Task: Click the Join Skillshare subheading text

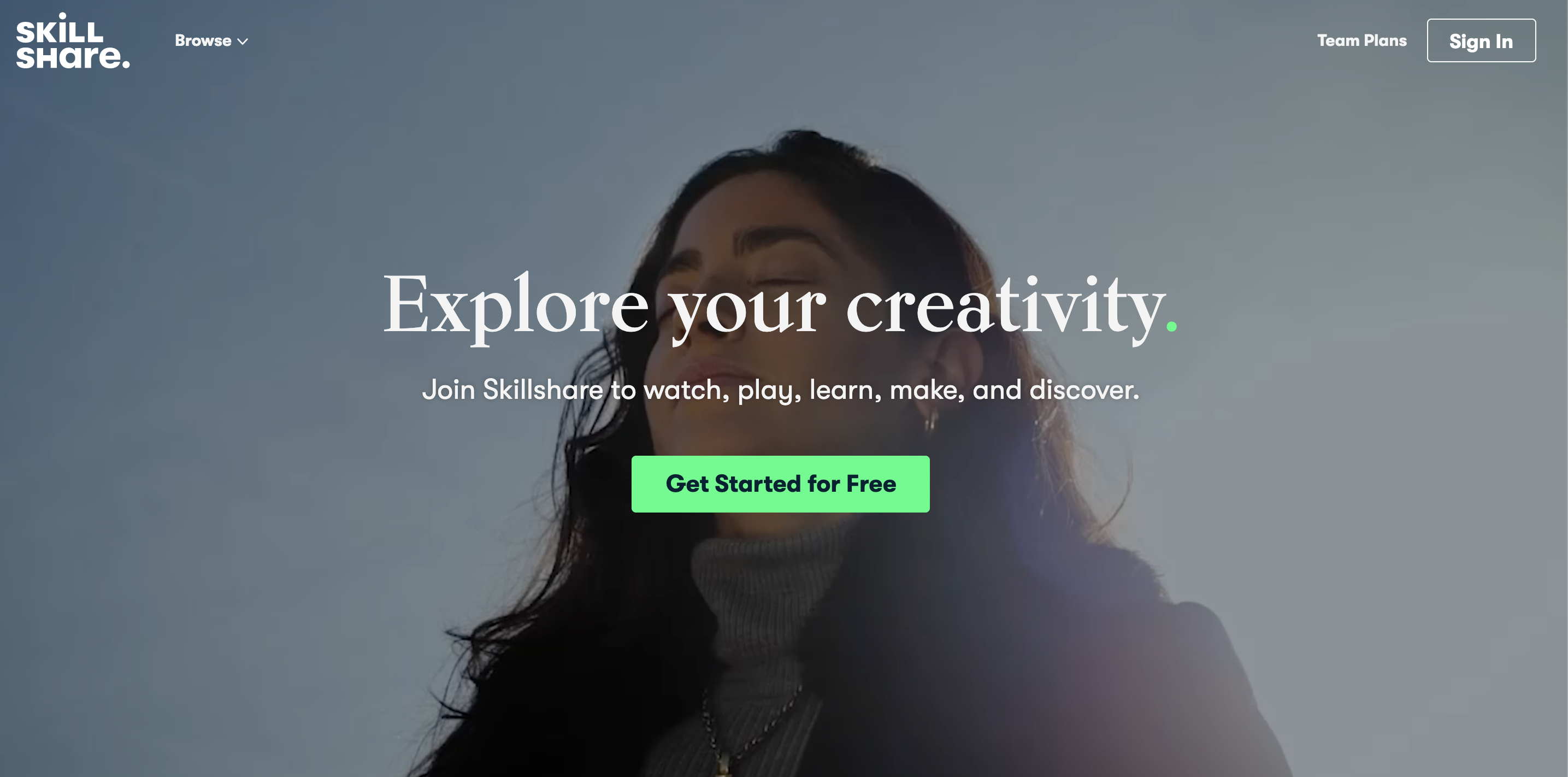Action: pyautogui.click(x=780, y=390)
